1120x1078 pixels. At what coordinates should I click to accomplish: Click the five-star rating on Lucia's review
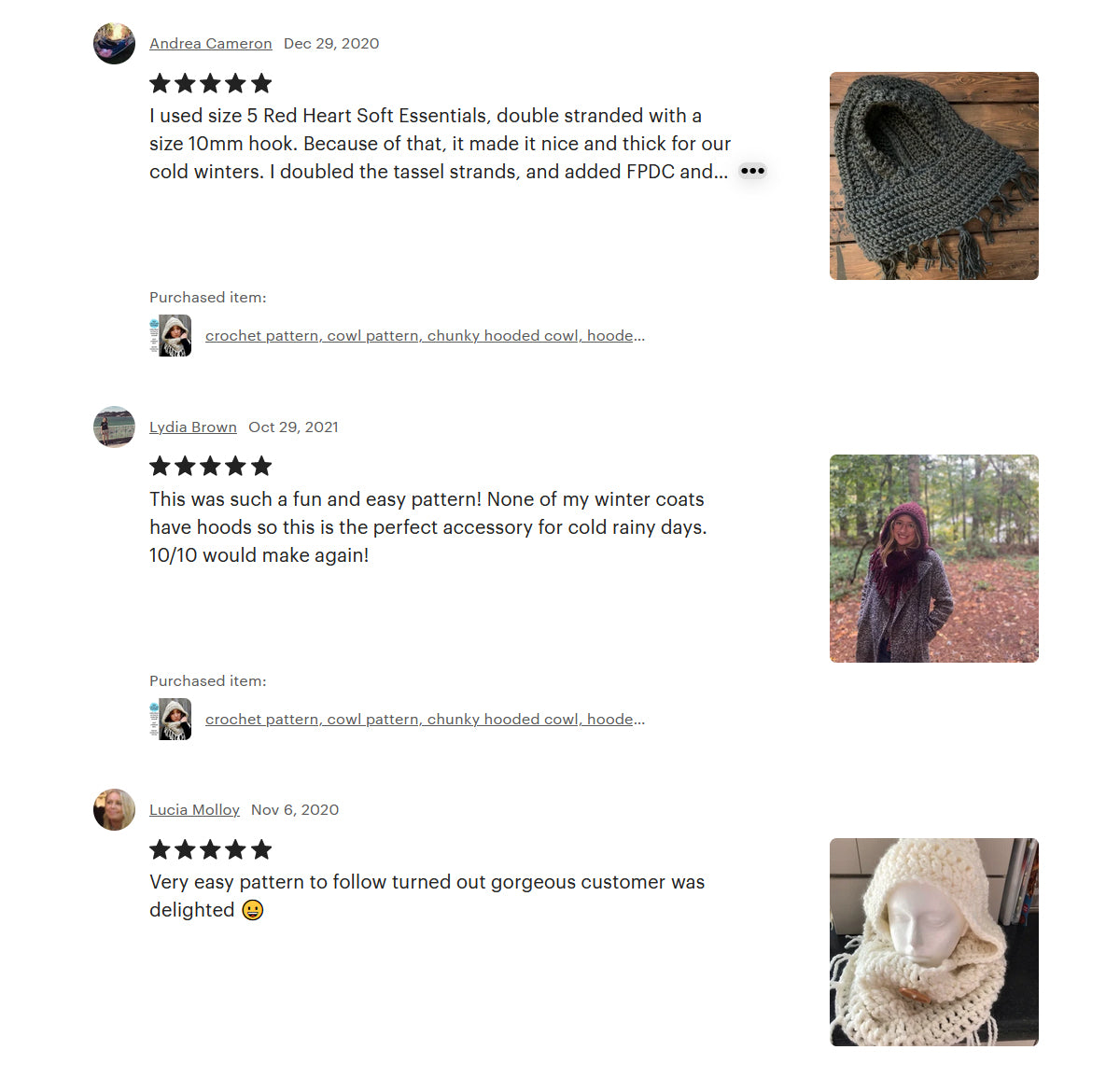pyautogui.click(x=211, y=849)
